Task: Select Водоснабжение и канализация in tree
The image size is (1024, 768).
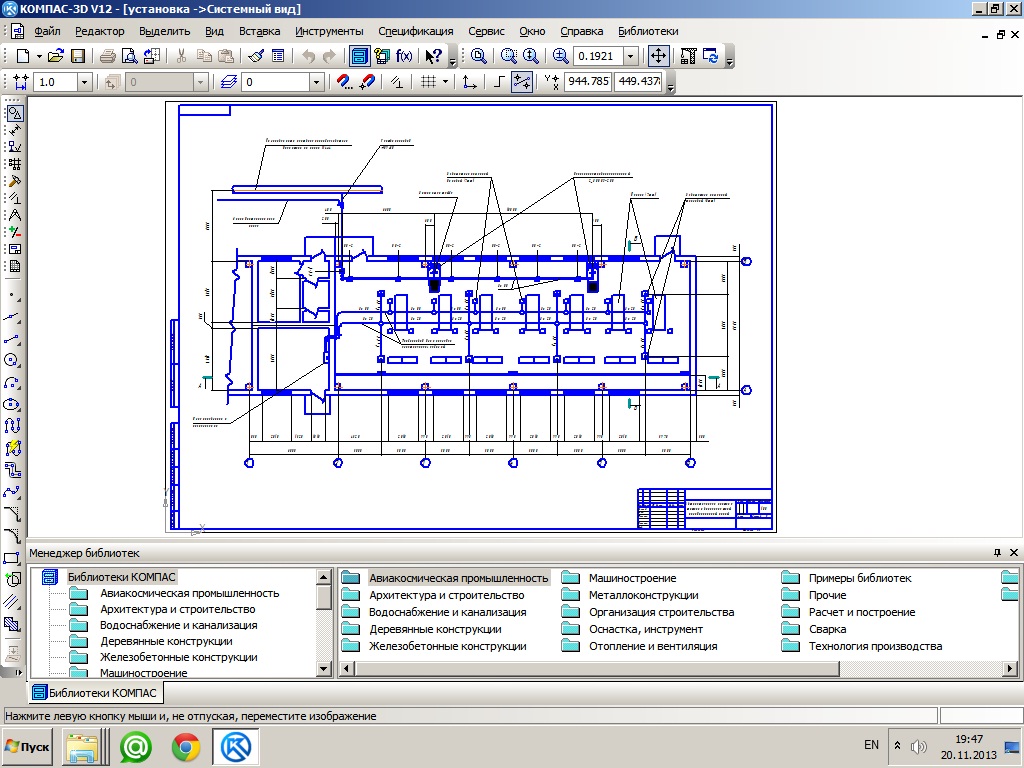Action: tap(178, 625)
